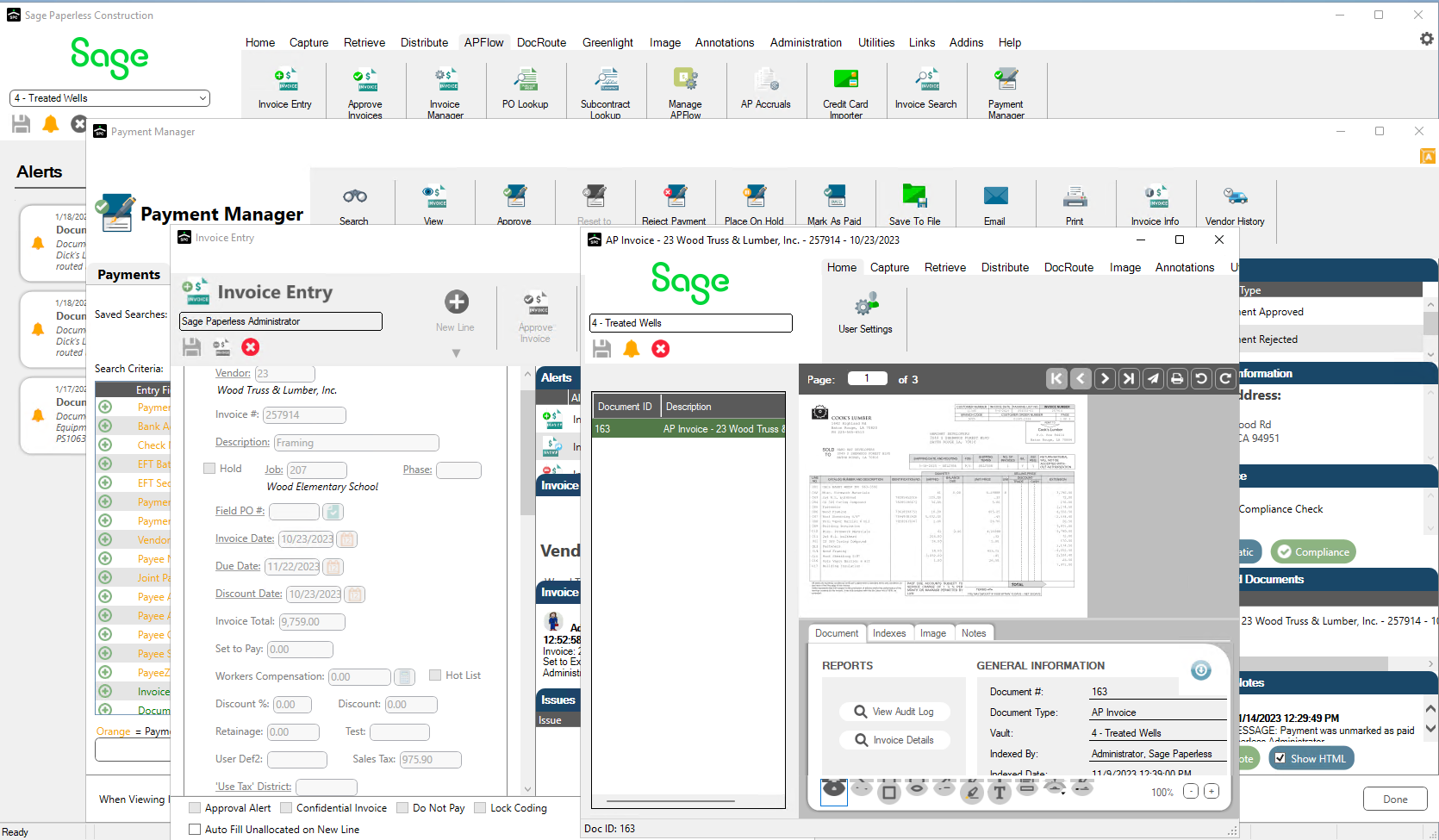1439x840 pixels.
Task: Rotate document clockwise in viewer
Action: pyautogui.click(x=1225, y=379)
